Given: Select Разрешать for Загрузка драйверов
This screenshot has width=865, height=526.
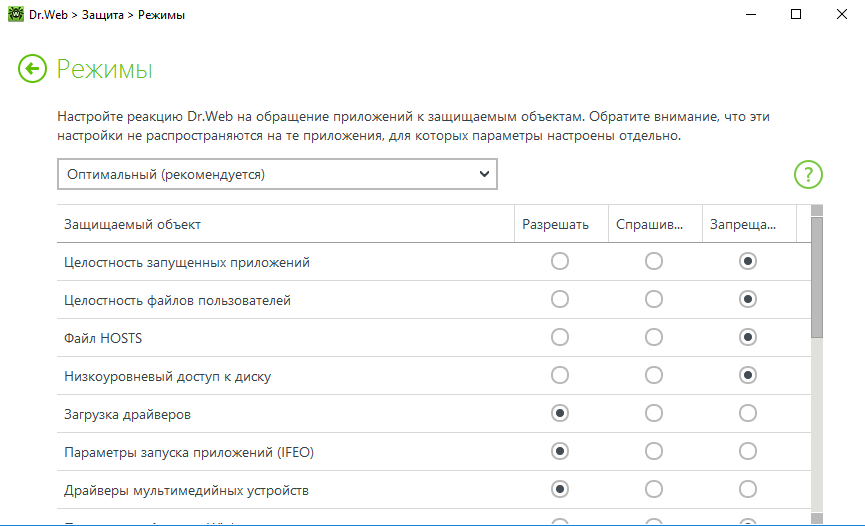Looking at the screenshot, I should [x=560, y=413].
